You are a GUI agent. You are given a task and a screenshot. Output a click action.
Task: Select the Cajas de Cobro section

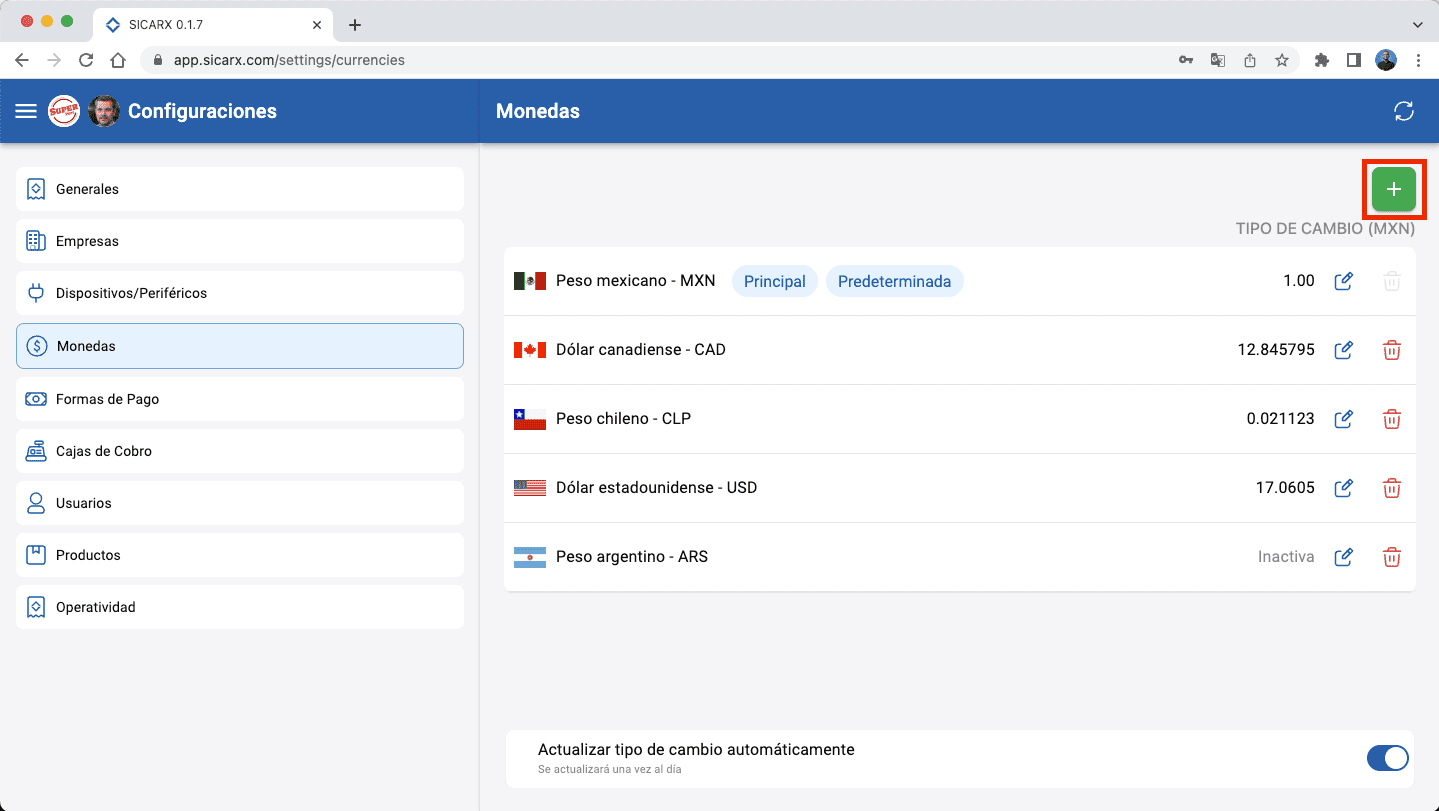click(239, 450)
